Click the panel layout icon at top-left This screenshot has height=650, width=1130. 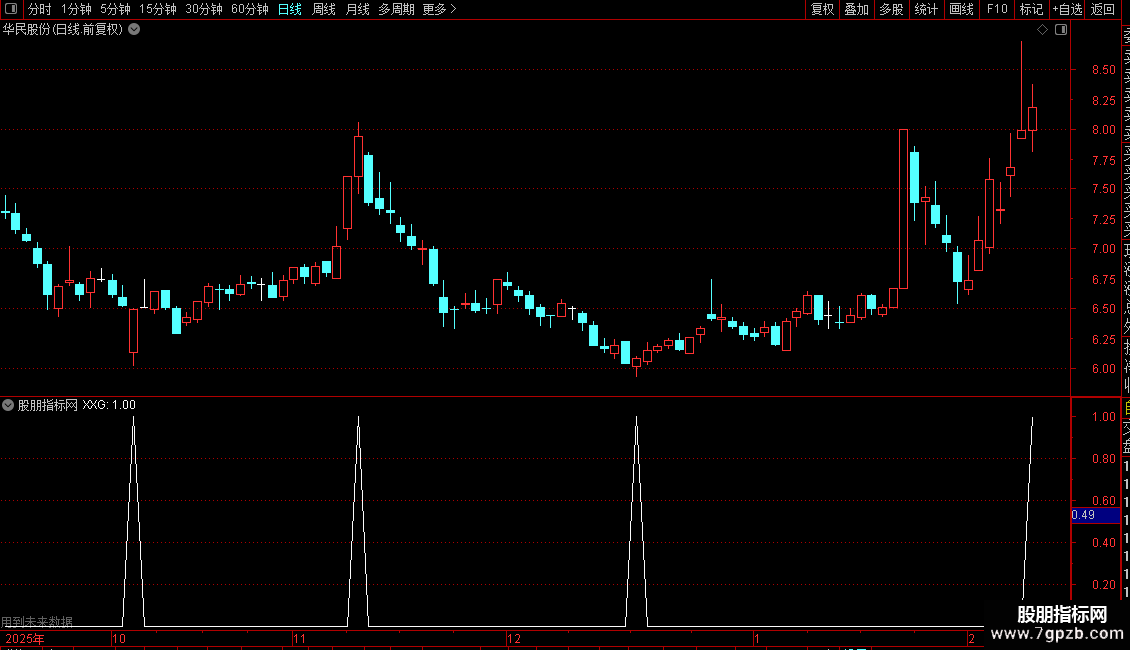[11, 9]
